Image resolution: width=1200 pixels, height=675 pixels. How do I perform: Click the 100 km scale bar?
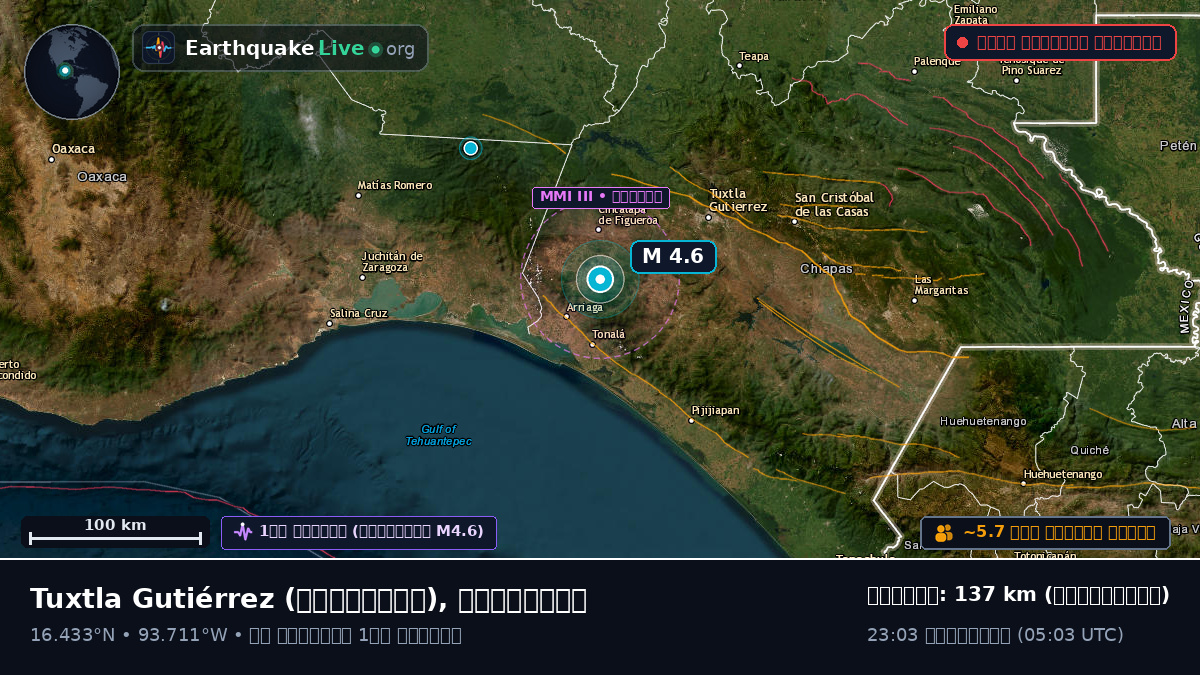pos(115,532)
